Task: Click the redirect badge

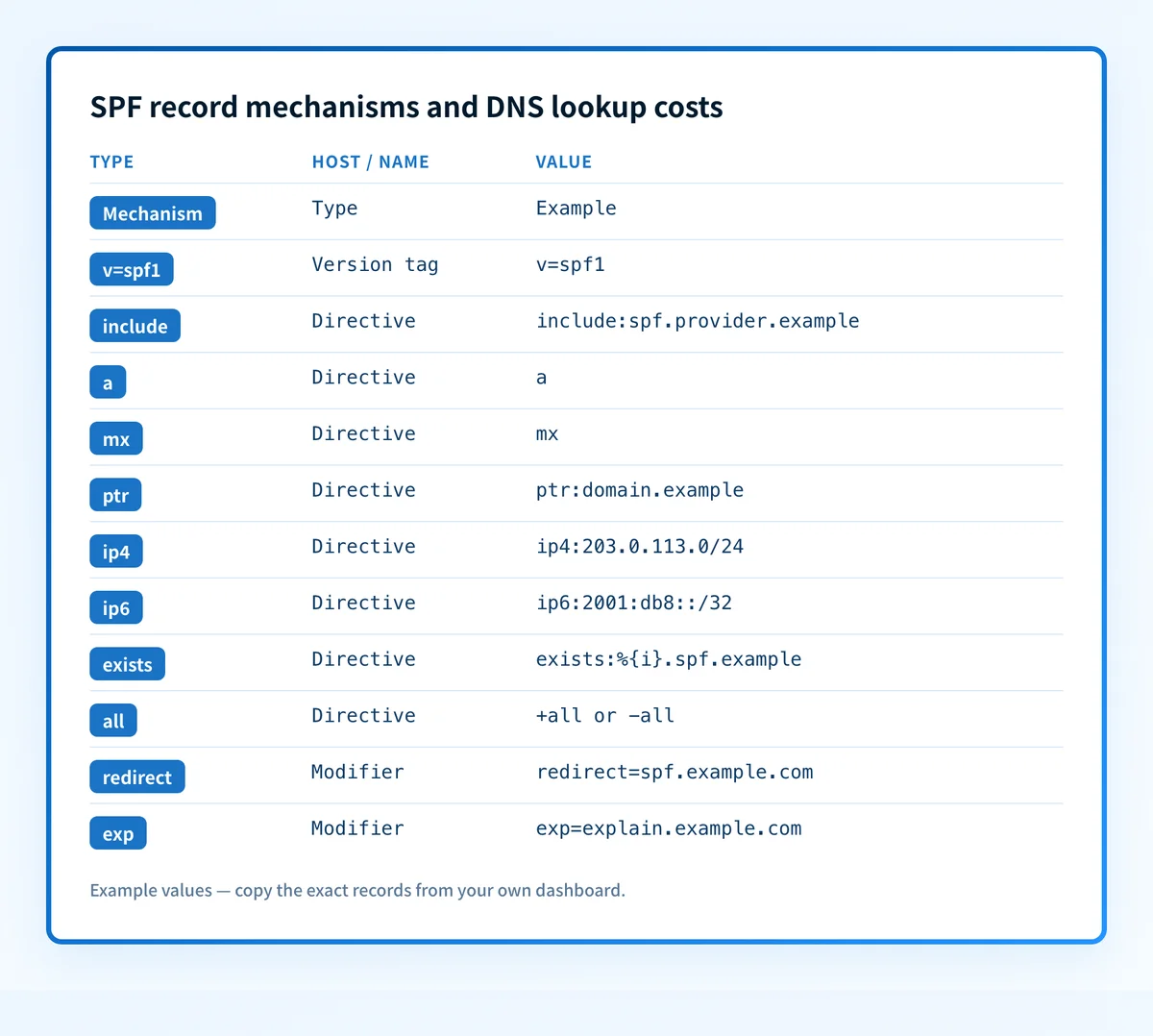Action: point(137,777)
